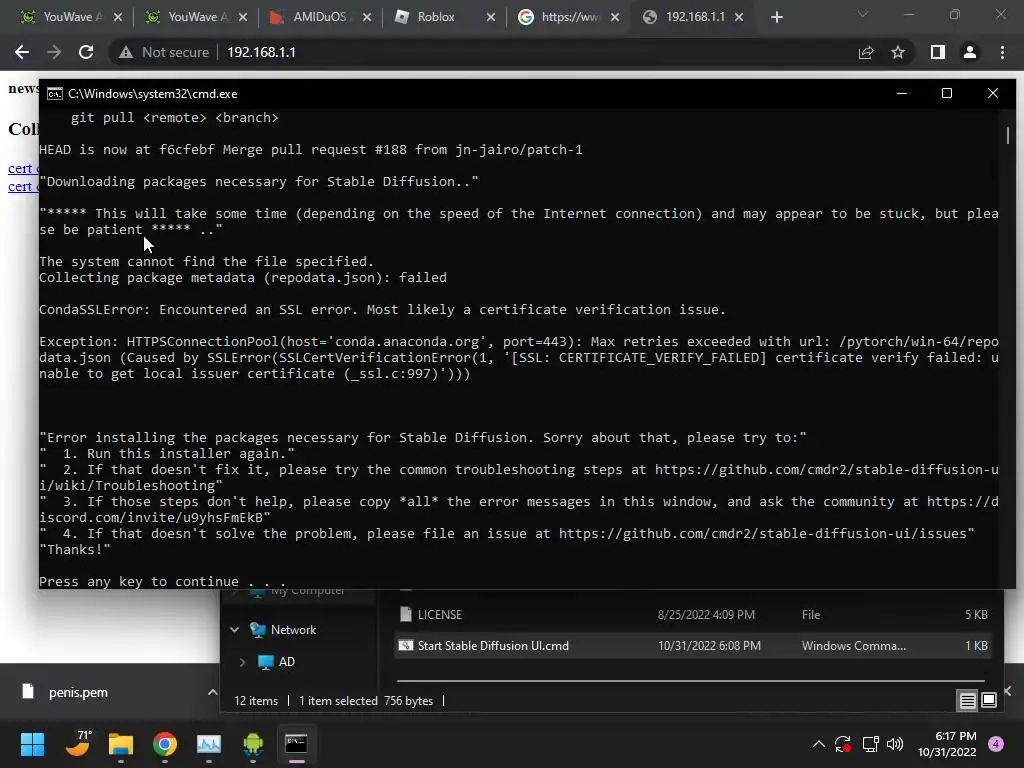Image resolution: width=1024 pixels, height=768 pixels.
Task: Open network status tray icon
Action: pyautogui.click(x=870, y=744)
